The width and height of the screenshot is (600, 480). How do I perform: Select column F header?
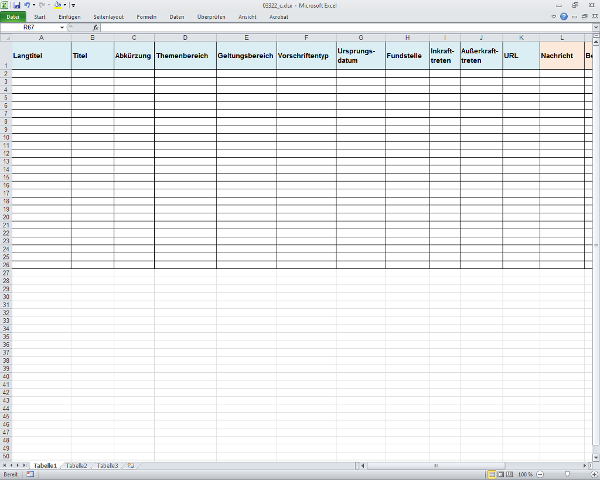coord(306,37)
